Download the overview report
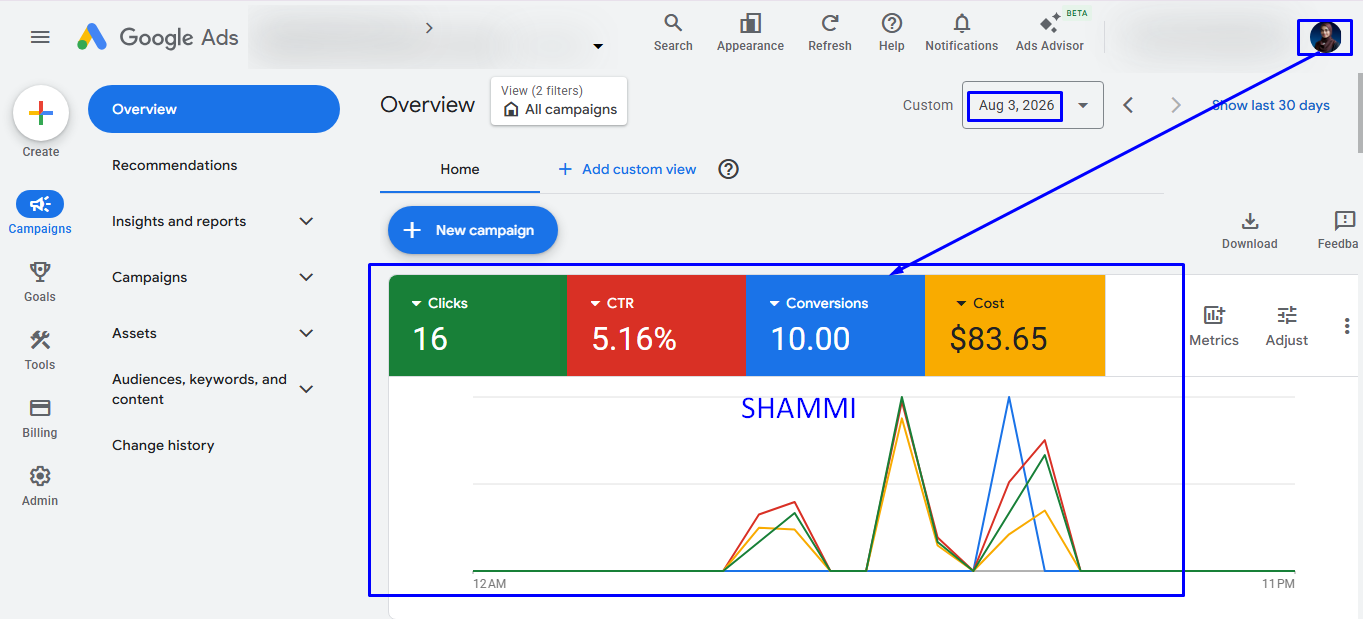1363x619 pixels. point(1249,230)
